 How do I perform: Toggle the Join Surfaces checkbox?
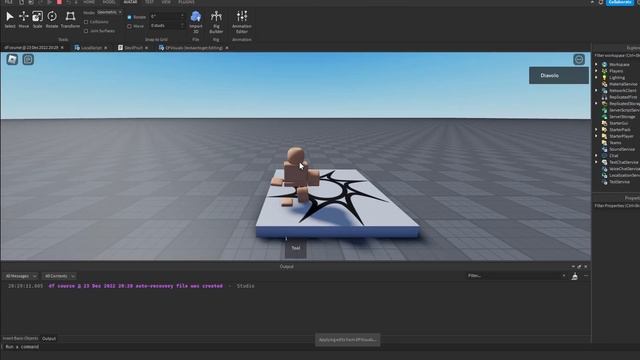coord(86,31)
